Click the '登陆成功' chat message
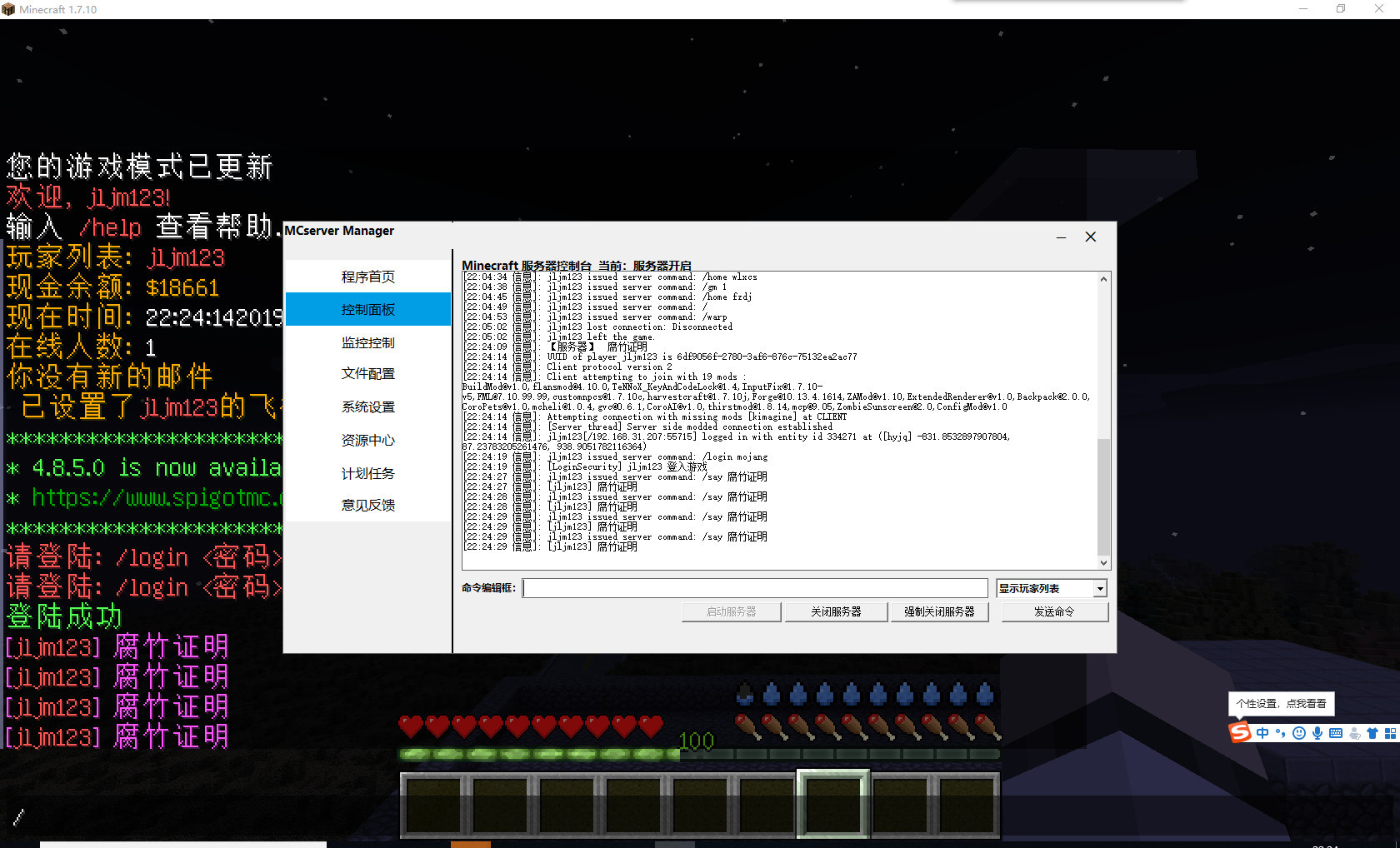This screenshot has width=1400, height=848. pyautogui.click(x=64, y=617)
